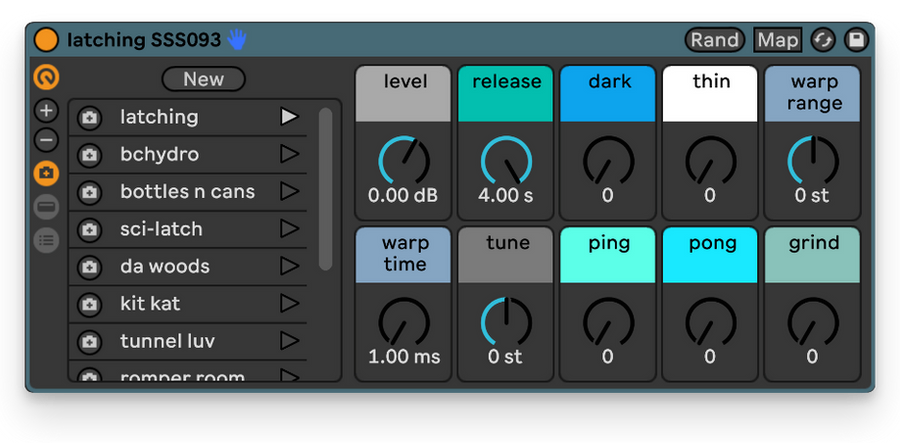
Task: Launch the bchydro variation play arrow
Action: tap(289, 154)
